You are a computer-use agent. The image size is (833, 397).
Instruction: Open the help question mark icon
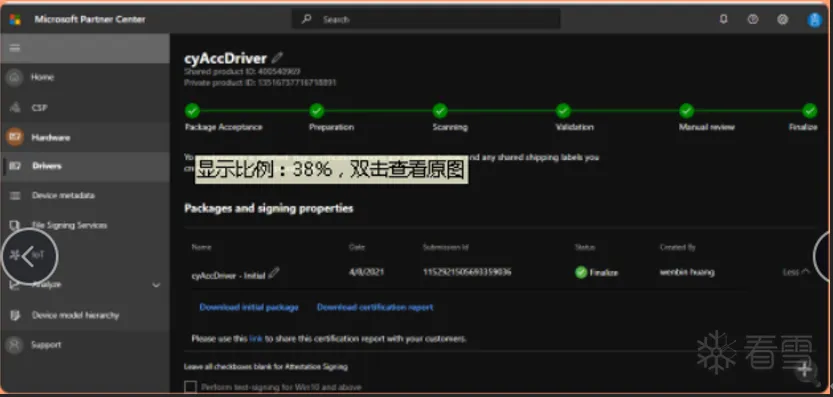[753, 19]
